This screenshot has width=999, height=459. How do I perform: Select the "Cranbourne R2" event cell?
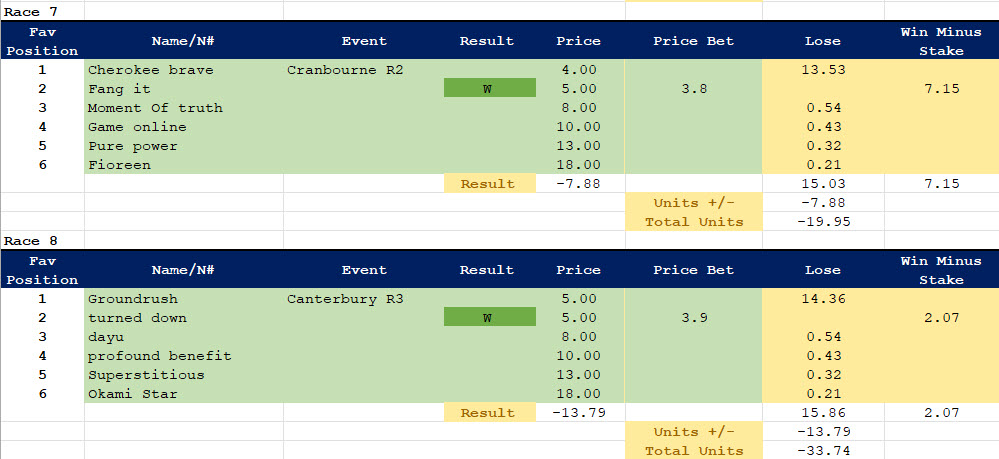344,70
